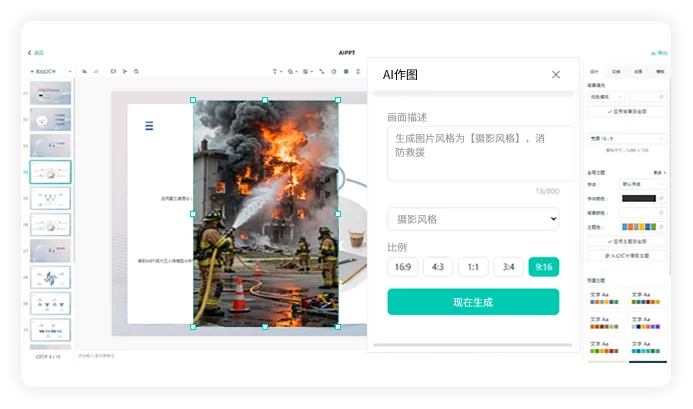Select the 9:16 aspect ratio
Screen dimensions: 693x409
(544, 267)
